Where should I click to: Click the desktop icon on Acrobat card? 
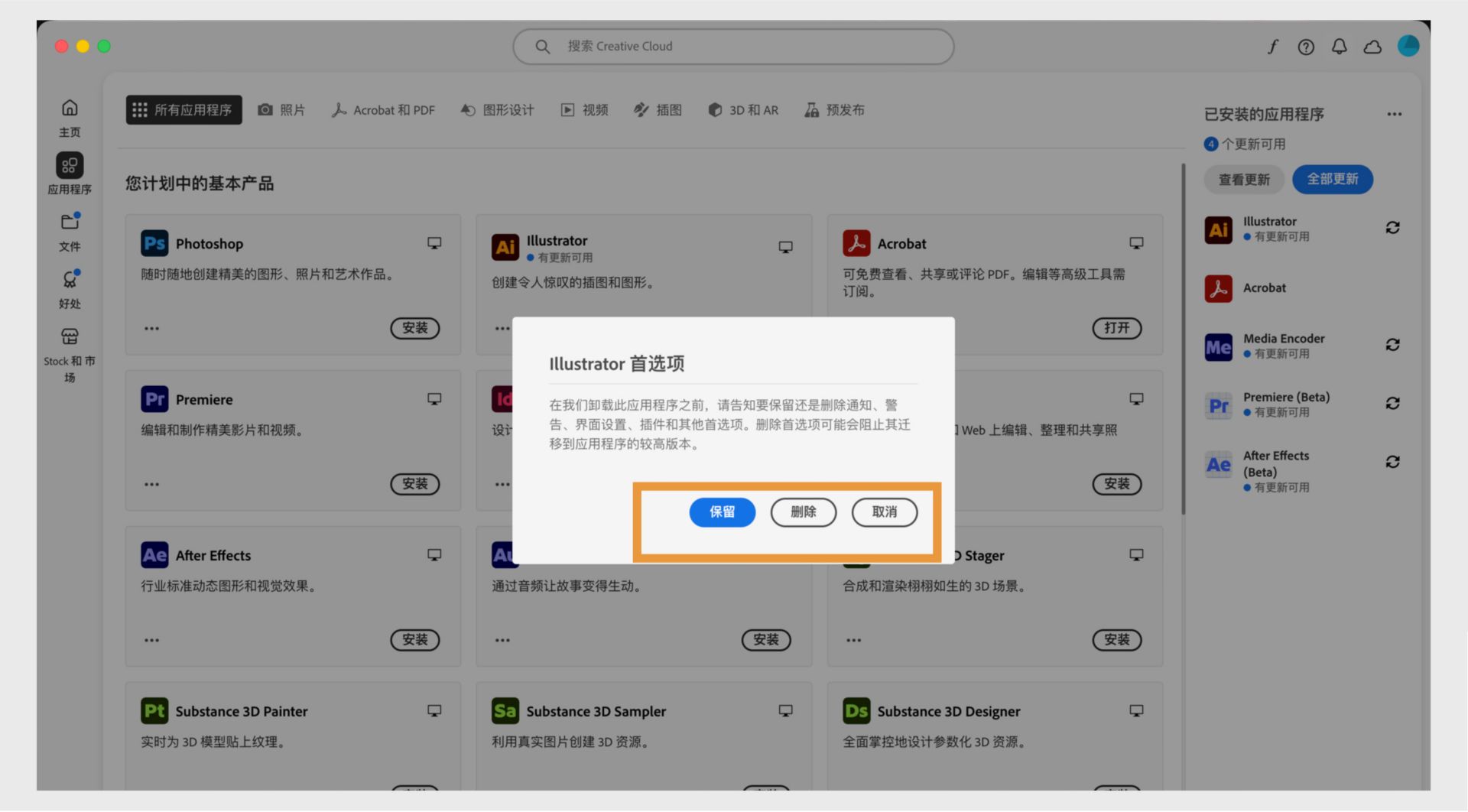1136,243
